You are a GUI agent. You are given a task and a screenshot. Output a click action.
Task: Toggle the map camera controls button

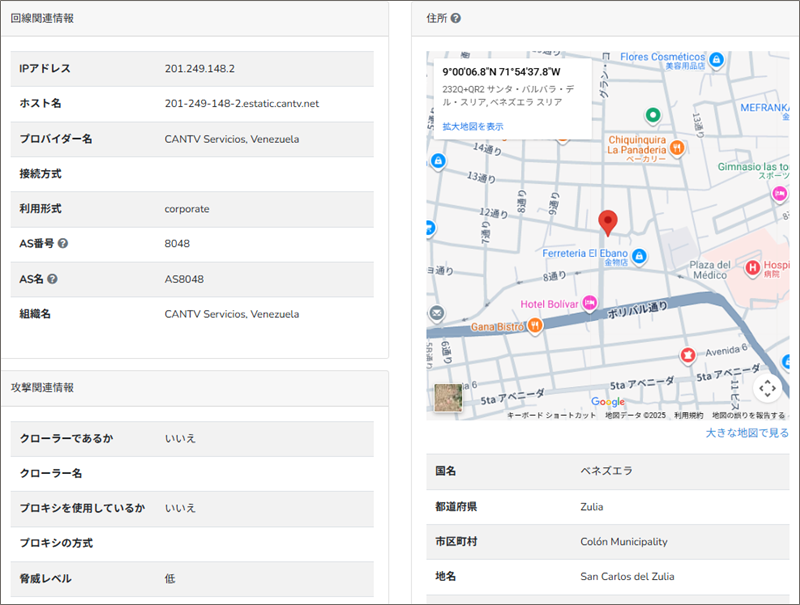coord(767,388)
